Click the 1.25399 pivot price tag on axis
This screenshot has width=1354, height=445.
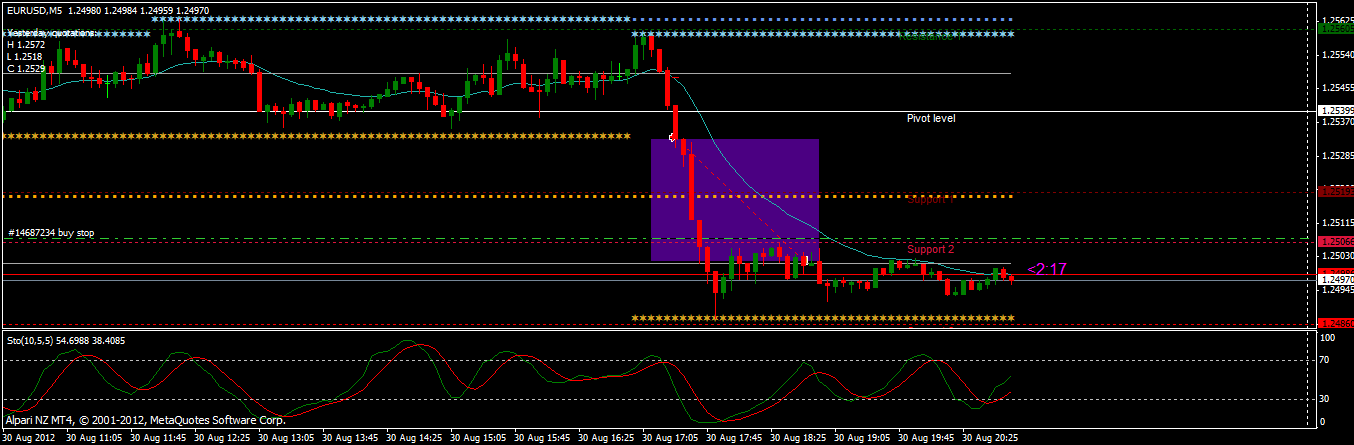(1336, 110)
